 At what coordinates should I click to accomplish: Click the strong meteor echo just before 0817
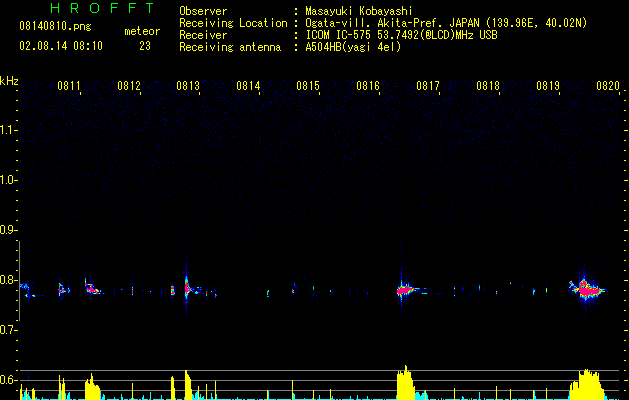pos(405,289)
